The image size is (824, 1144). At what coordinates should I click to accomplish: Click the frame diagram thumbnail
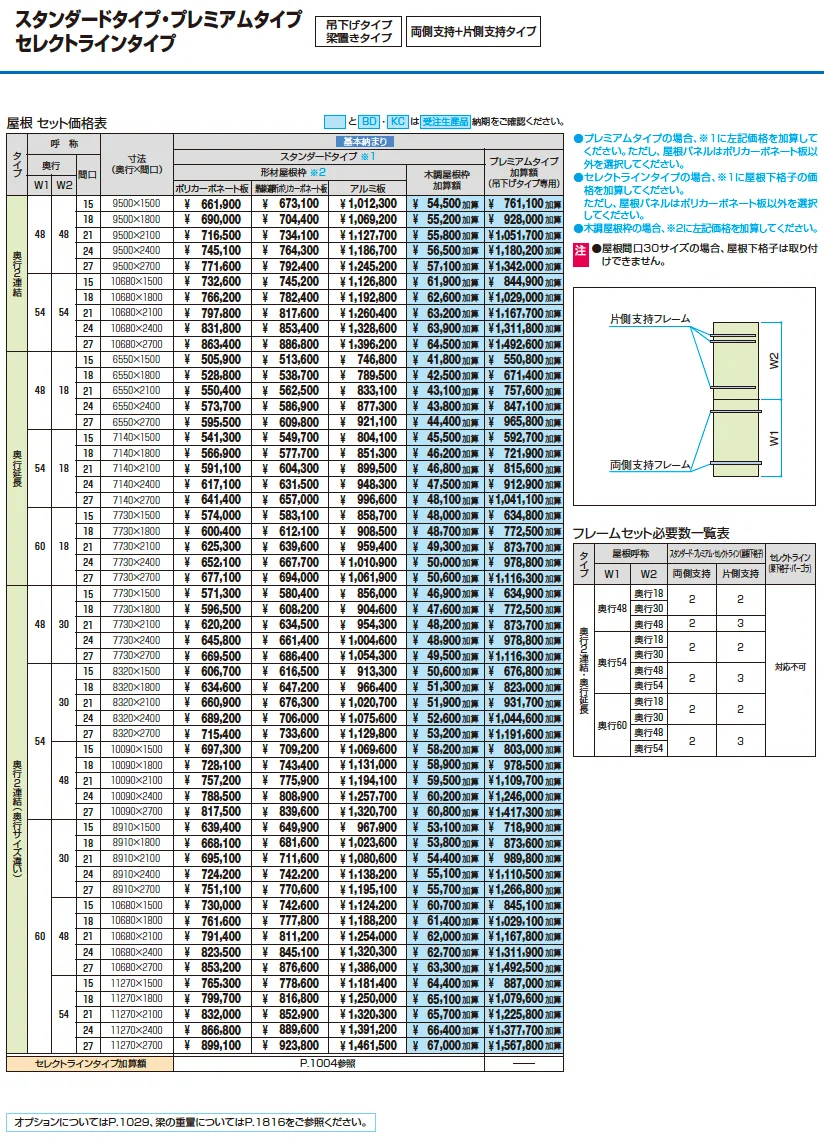coord(694,396)
